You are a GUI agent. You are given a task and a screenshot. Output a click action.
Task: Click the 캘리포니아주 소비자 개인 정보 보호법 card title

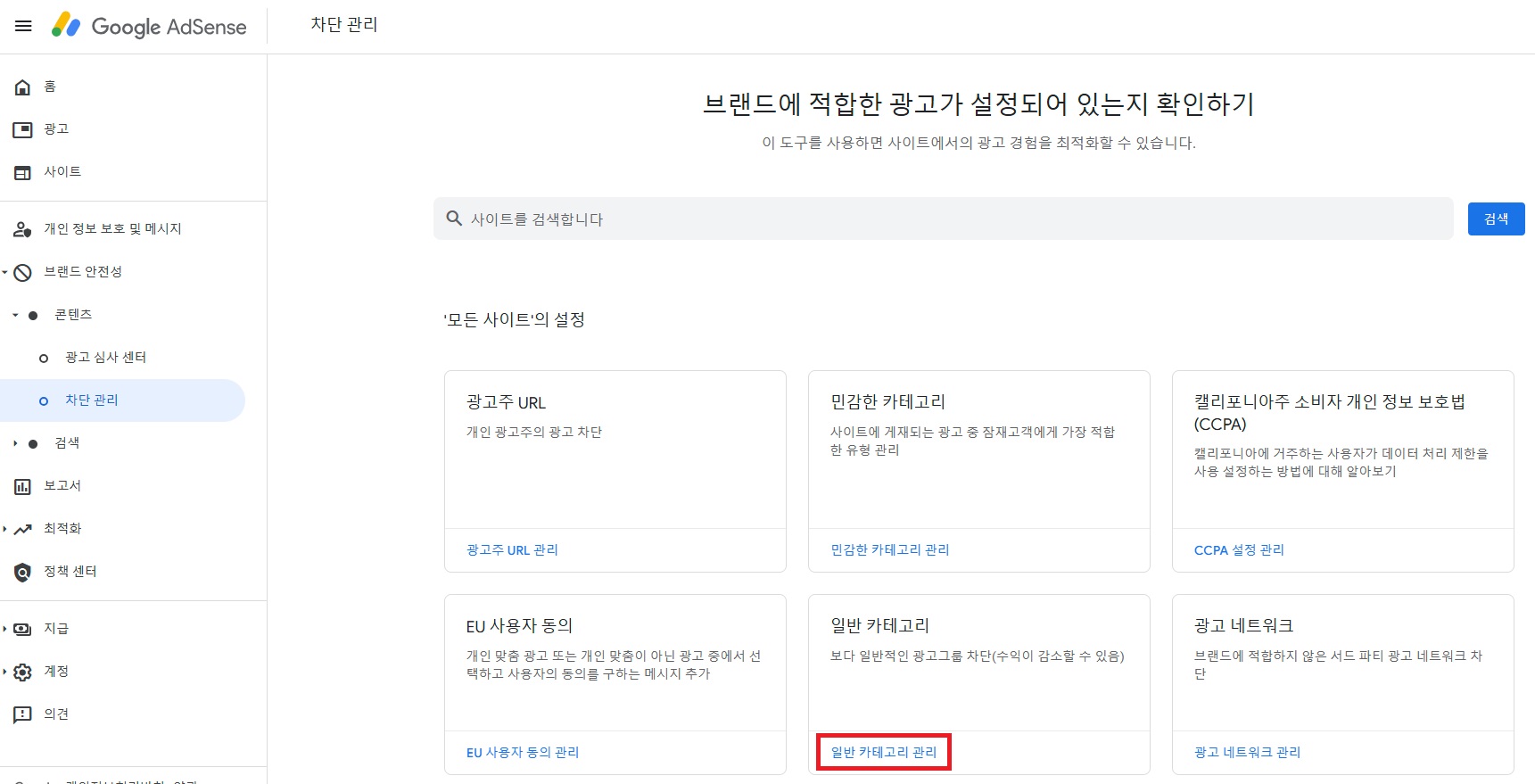tap(1329, 413)
